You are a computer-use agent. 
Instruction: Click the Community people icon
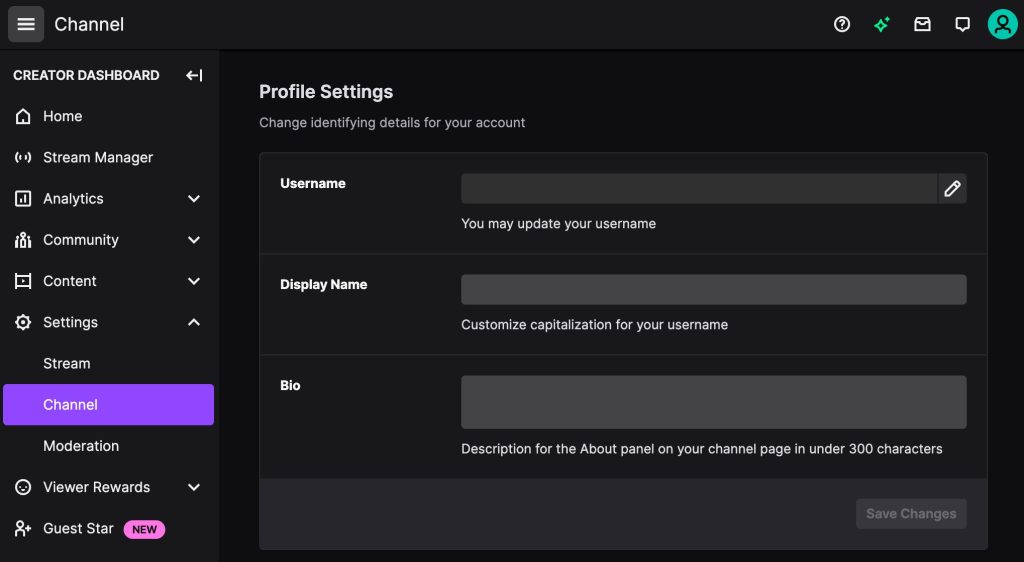(23, 240)
